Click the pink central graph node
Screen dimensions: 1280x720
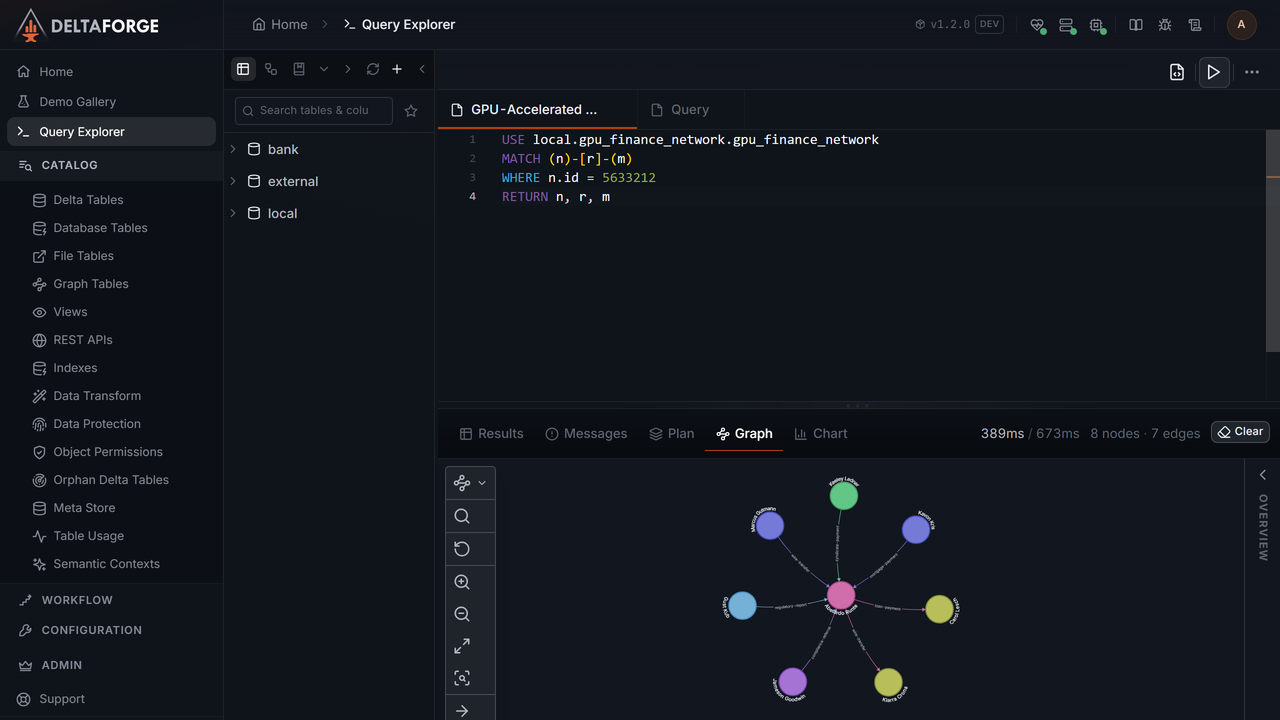(841, 596)
